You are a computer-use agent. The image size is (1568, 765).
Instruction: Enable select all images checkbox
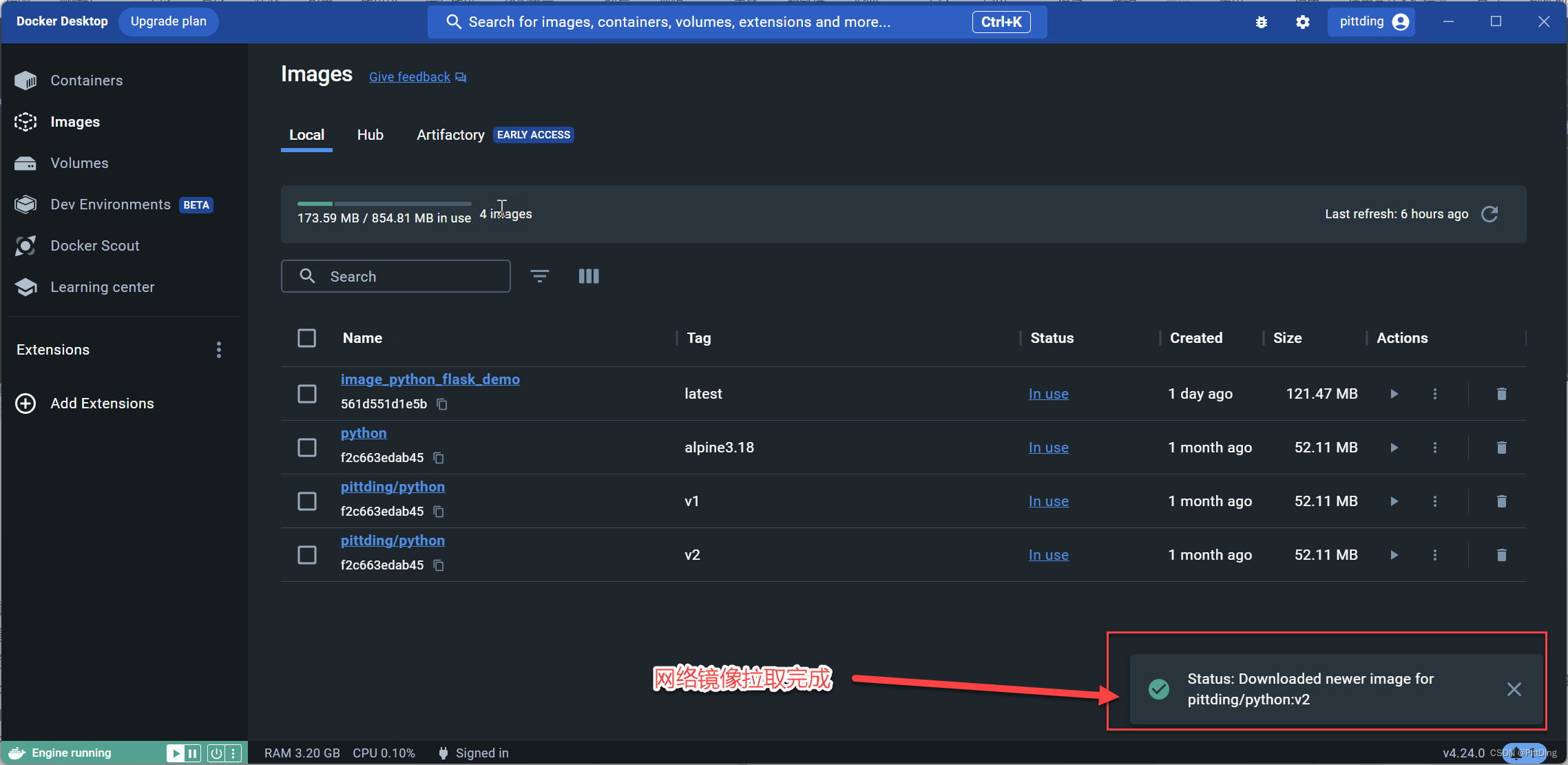coord(307,337)
